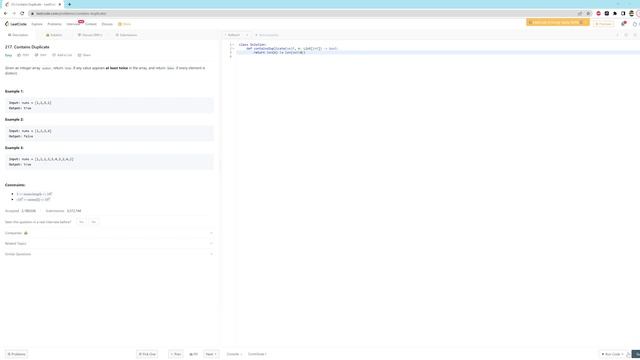
Task: Expand the Companies section
Action: [109, 233]
